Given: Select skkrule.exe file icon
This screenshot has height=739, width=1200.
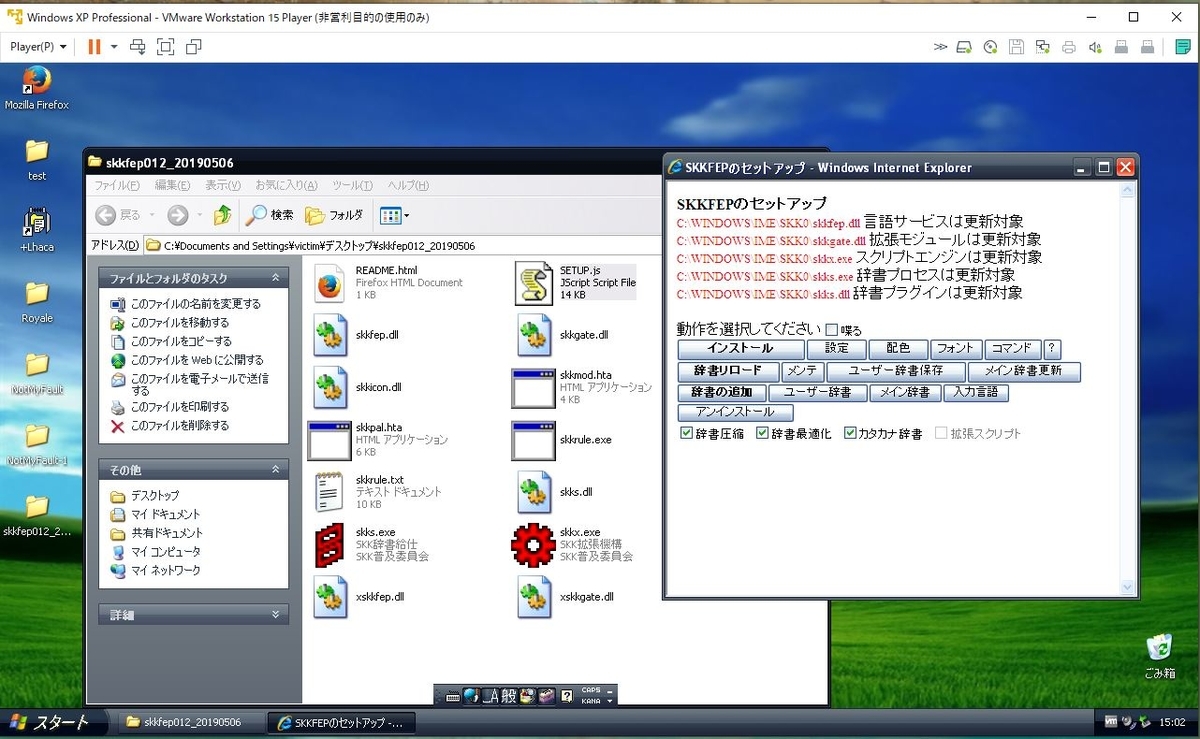Looking at the screenshot, I should click(533, 440).
